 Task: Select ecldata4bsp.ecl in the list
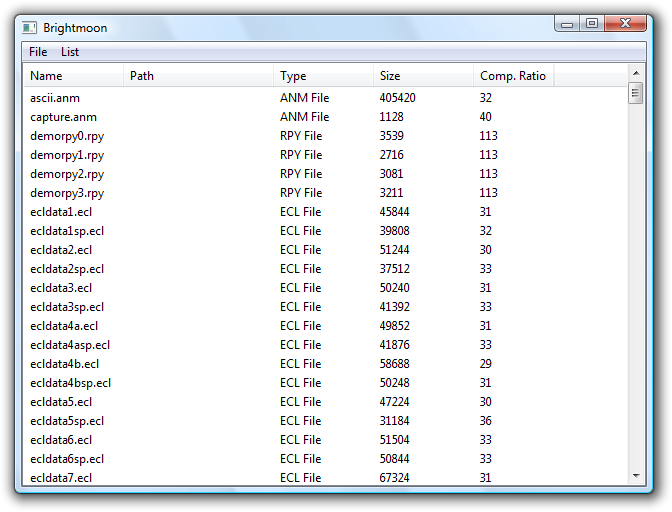[x=70, y=383]
